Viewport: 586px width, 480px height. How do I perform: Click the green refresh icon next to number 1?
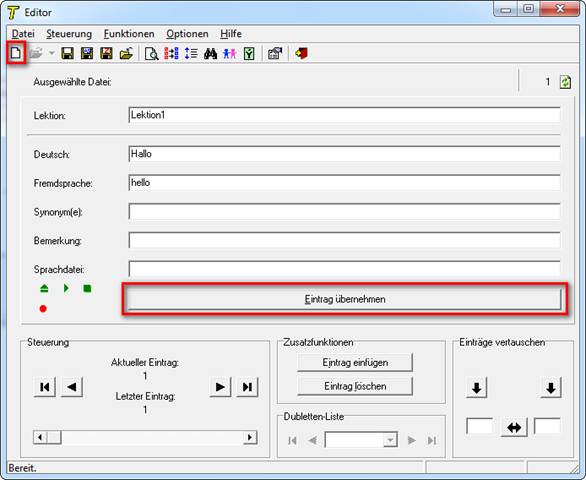pos(565,82)
